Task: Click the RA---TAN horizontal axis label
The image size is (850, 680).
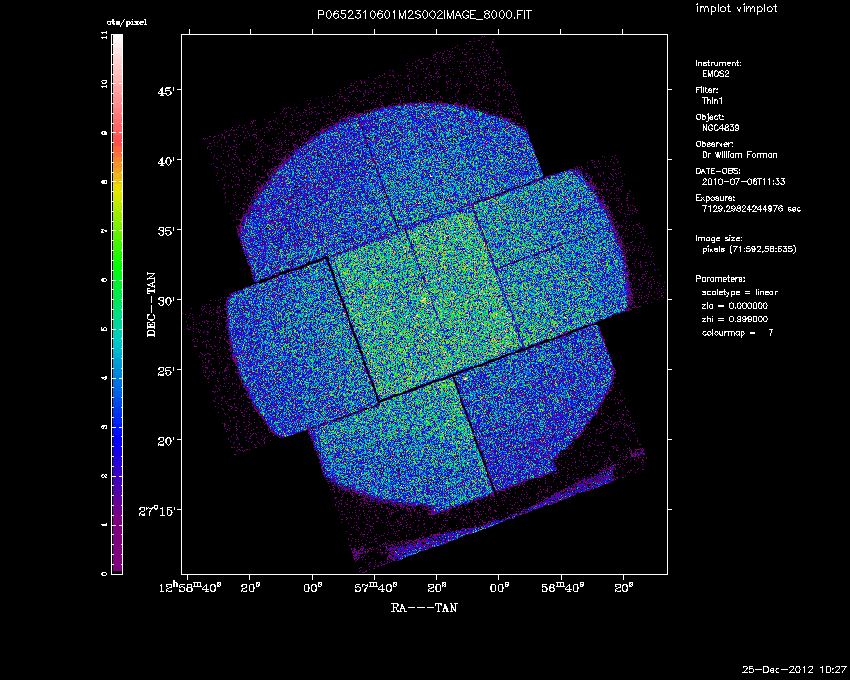Action: tap(424, 608)
